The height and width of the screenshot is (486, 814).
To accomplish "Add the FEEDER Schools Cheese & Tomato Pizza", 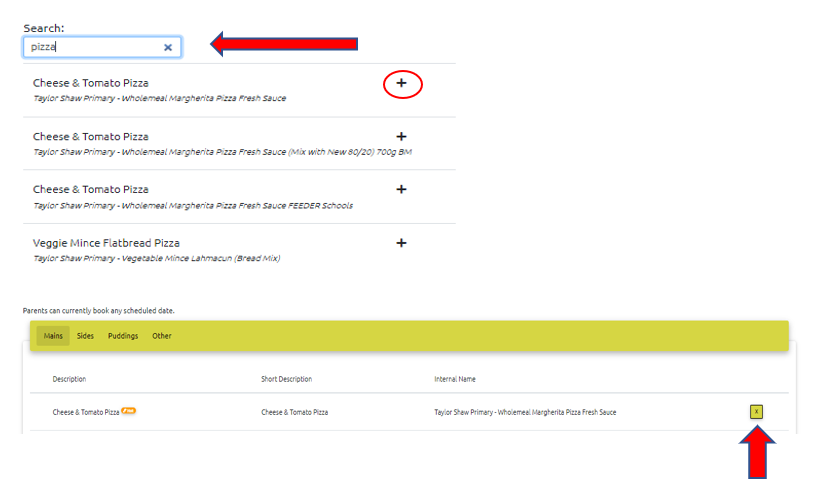I will point(402,189).
